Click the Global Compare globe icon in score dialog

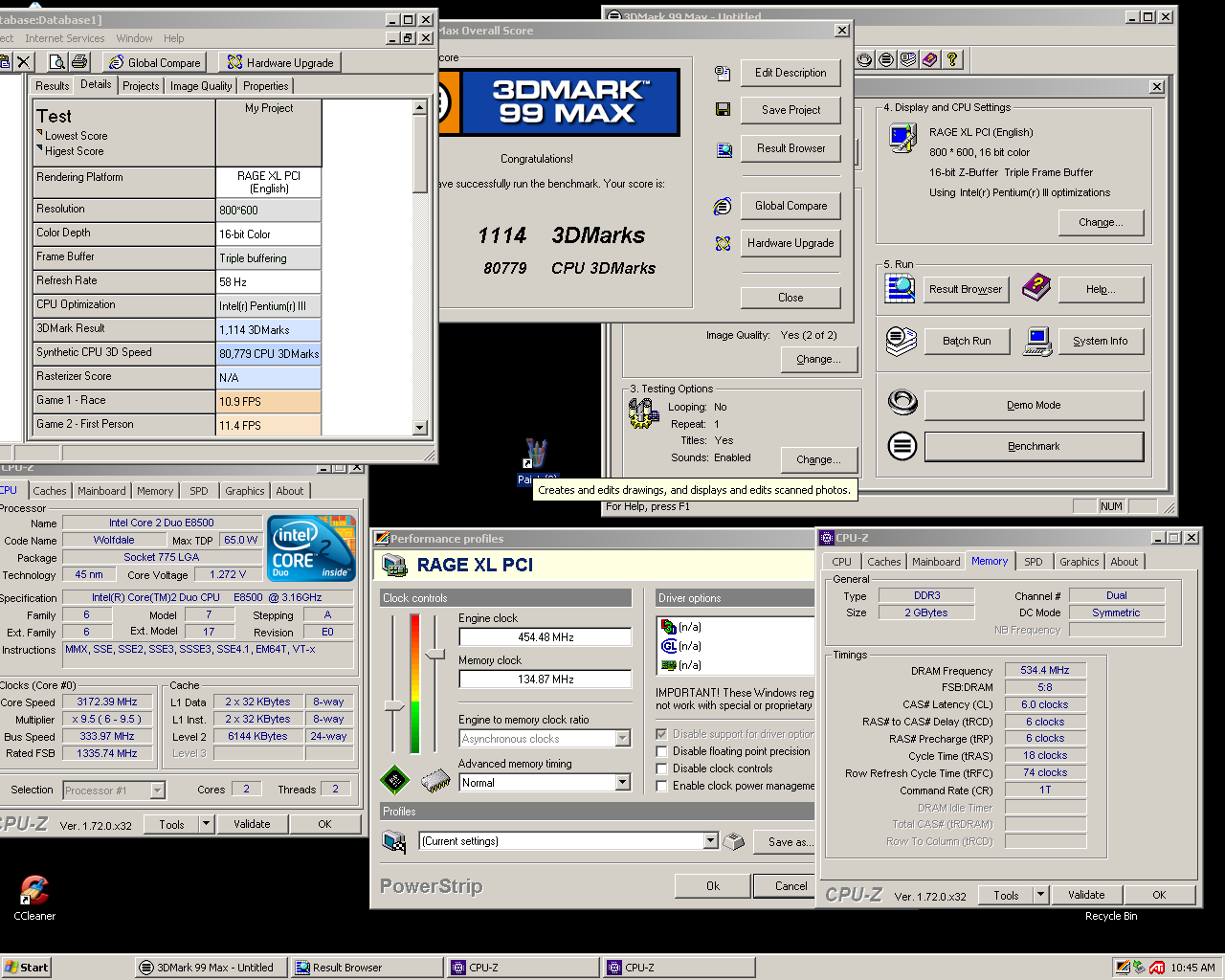(723, 206)
